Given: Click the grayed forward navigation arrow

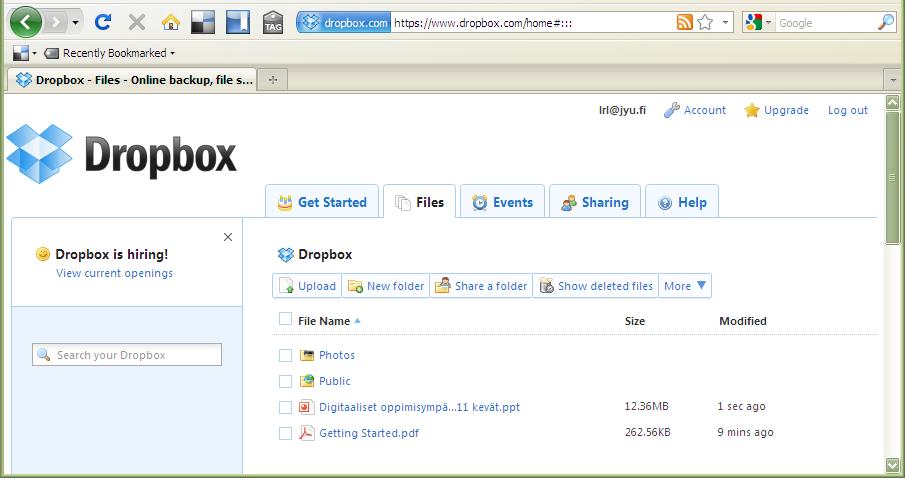Looking at the screenshot, I should point(56,23).
